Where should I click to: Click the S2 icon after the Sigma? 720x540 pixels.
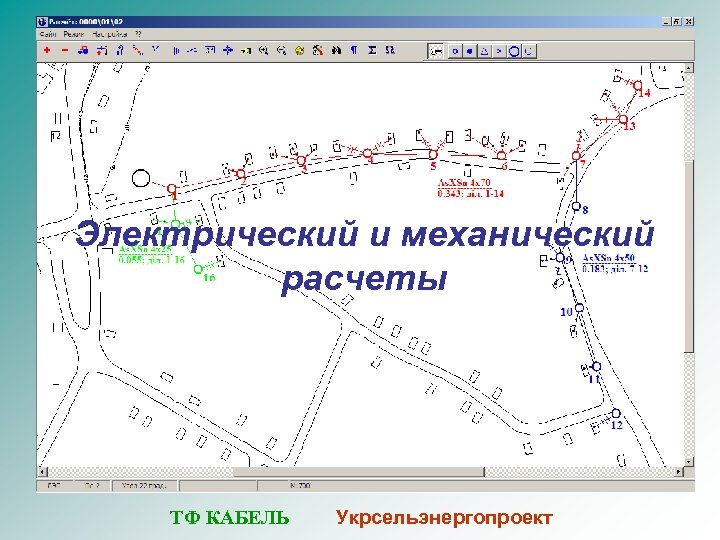click(390, 50)
